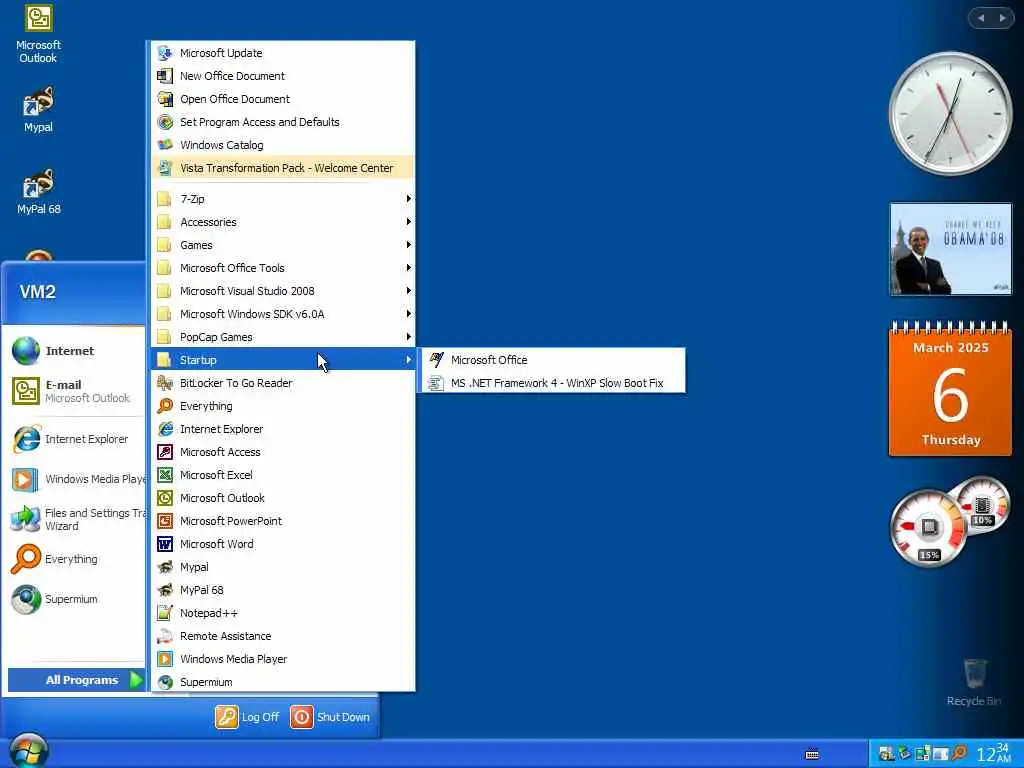This screenshot has width=1024, height=768.
Task: Launch Internet Explorer from All Programs list
Action: (283, 429)
